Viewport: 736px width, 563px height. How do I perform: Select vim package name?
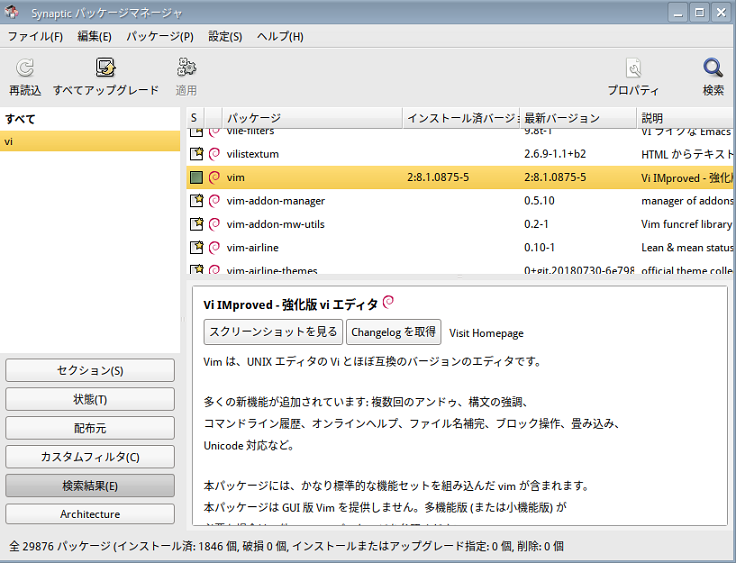236,177
